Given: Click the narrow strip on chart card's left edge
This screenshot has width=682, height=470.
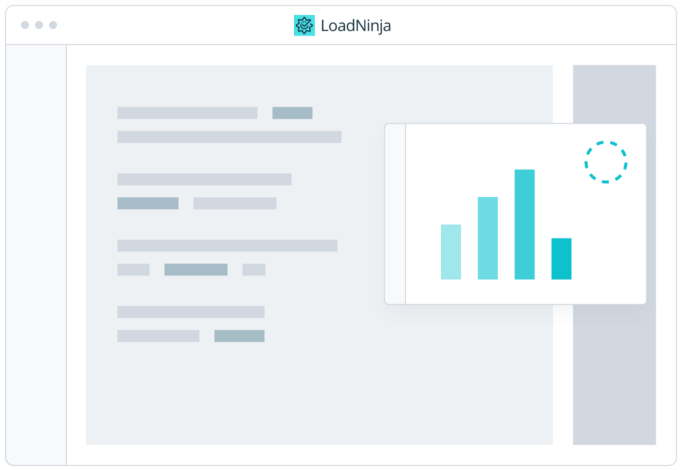Looking at the screenshot, I should coord(395,214).
